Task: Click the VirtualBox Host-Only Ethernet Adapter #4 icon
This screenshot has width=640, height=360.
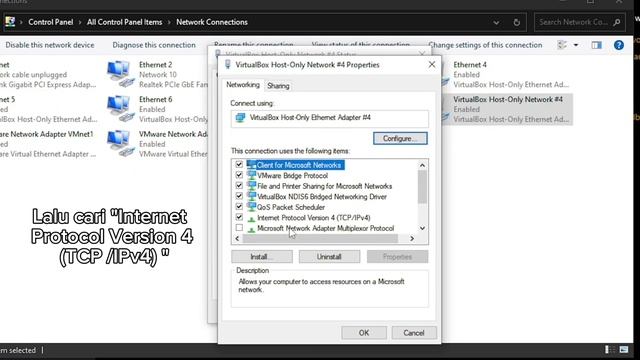Action: click(240, 118)
